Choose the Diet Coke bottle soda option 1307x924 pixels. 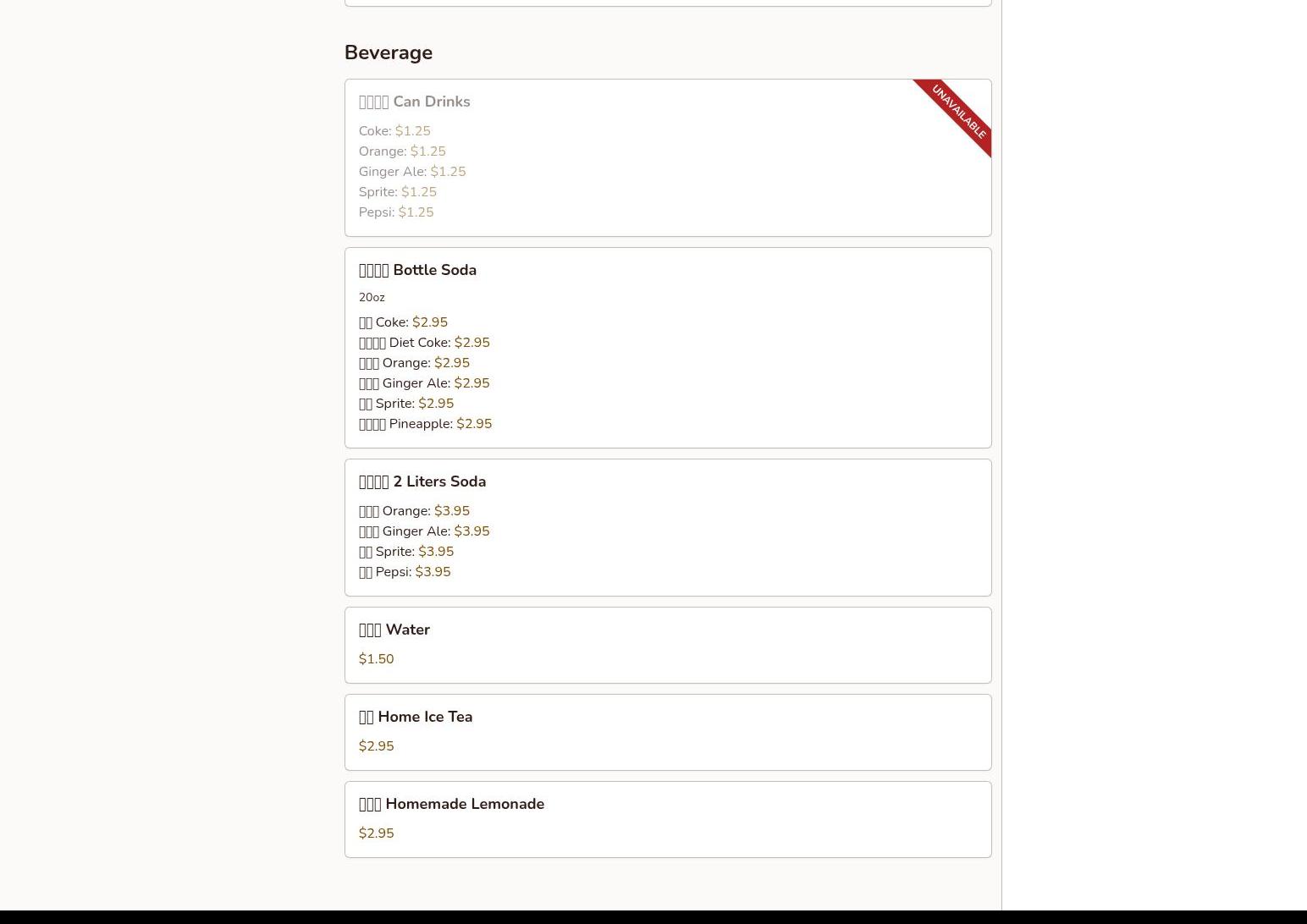[x=423, y=343]
